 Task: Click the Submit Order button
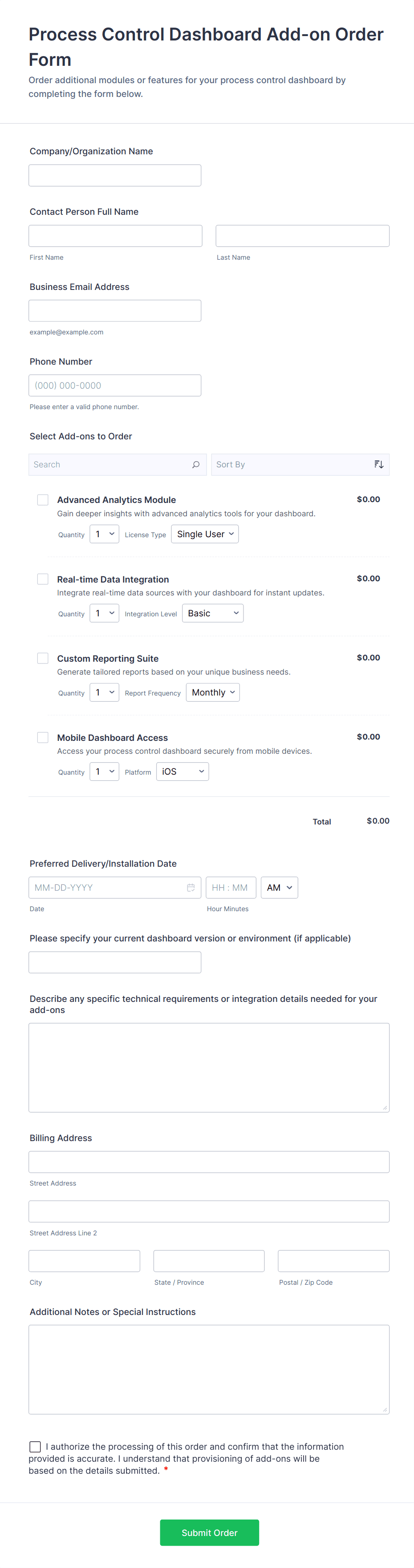point(209,1532)
